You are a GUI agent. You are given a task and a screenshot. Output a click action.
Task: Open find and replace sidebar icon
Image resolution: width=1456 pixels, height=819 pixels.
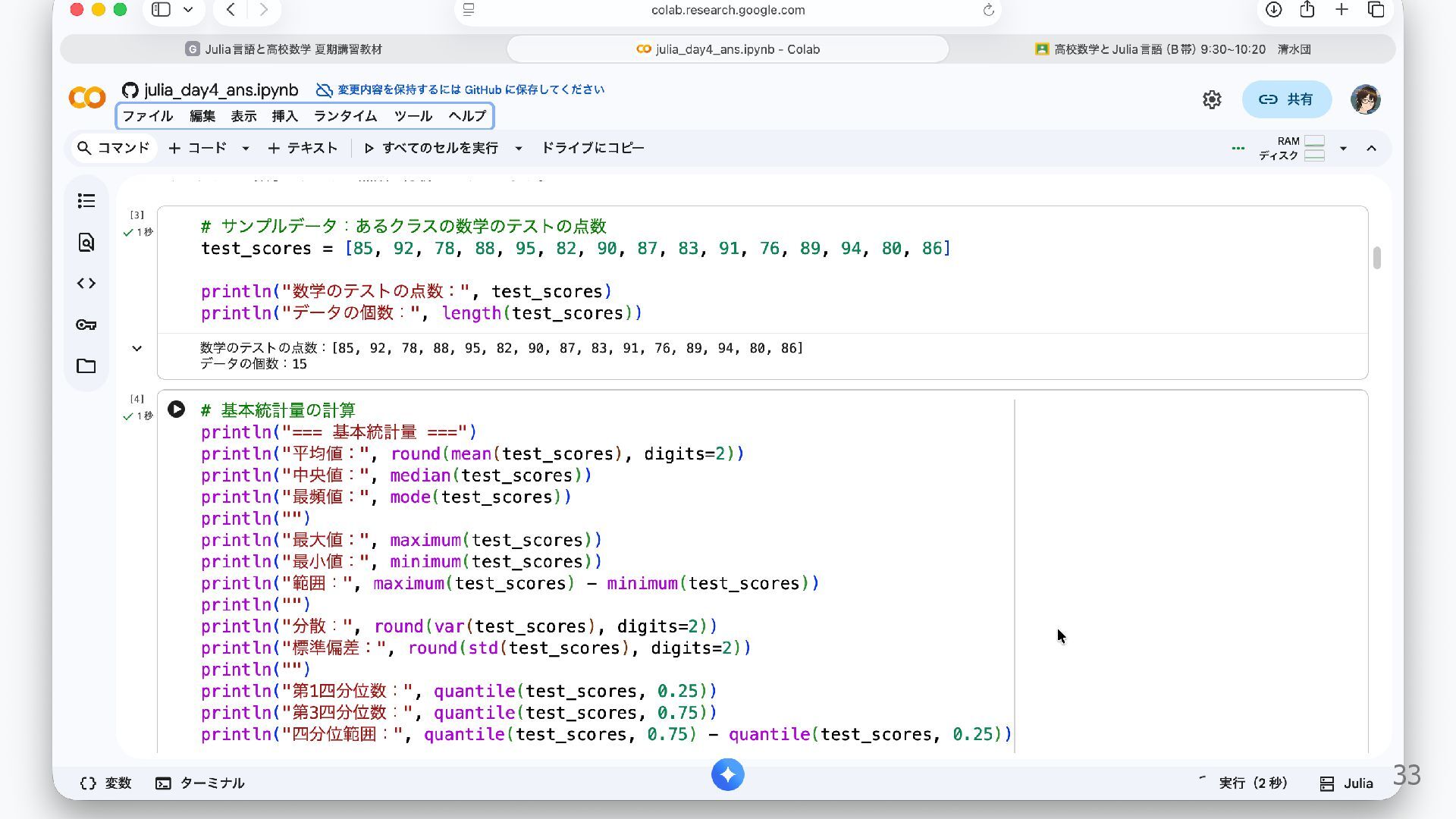coord(86,242)
